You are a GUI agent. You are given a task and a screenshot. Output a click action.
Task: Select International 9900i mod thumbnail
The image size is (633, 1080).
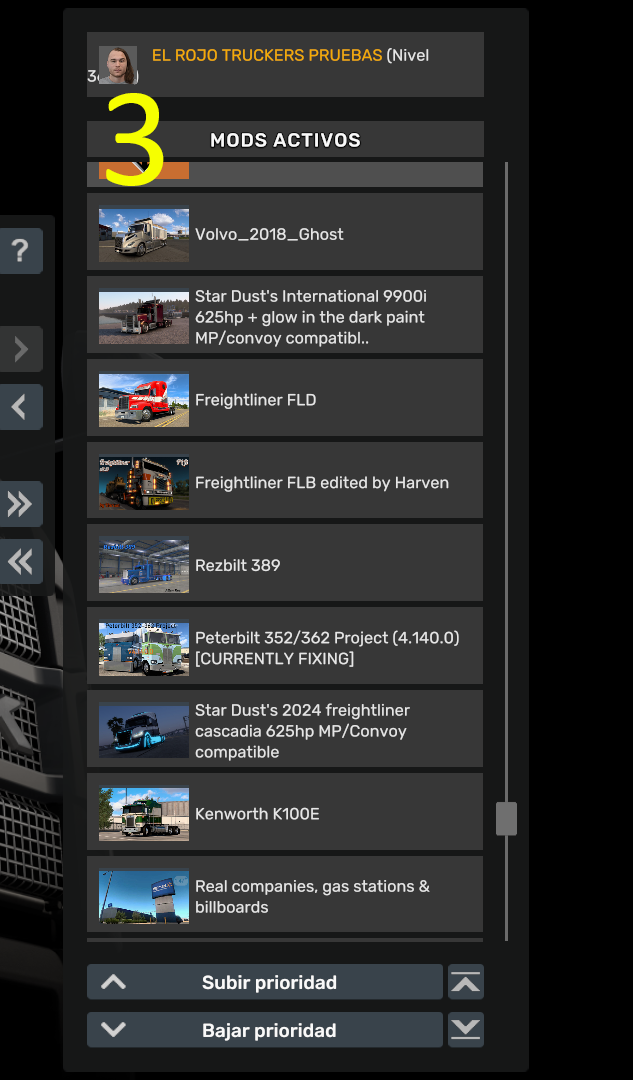(144, 318)
